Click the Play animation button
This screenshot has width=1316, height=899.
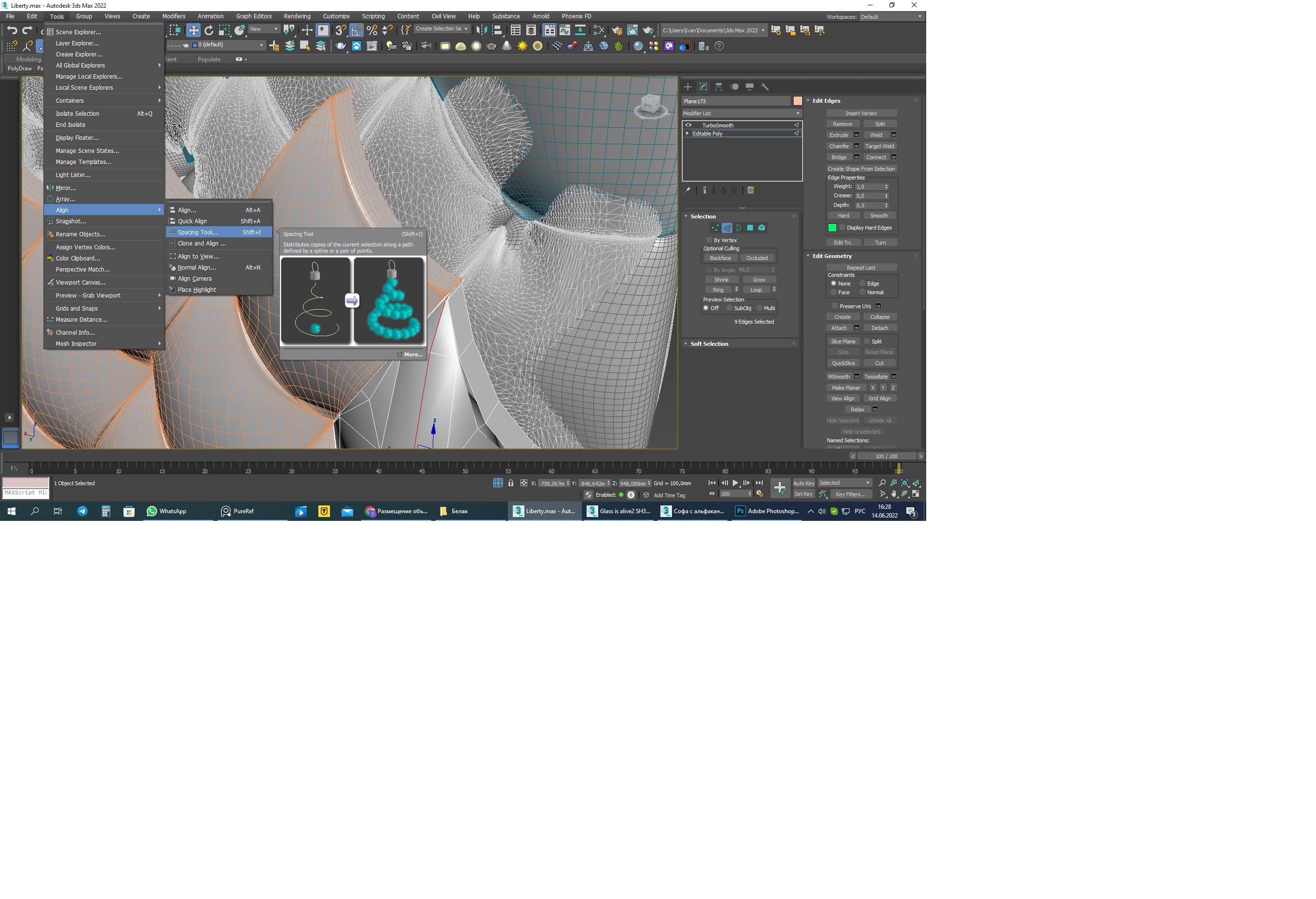tap(736, 483)
